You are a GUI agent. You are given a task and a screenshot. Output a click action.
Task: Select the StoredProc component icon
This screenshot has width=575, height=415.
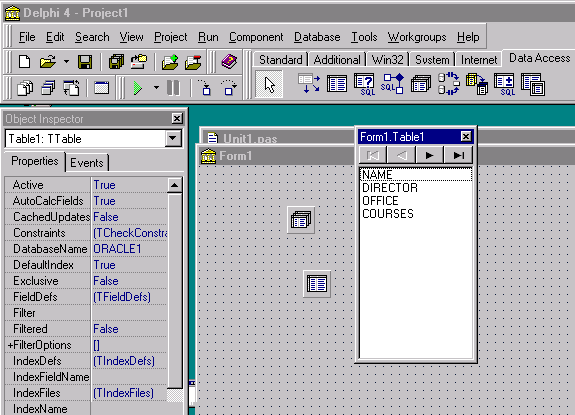click(392, 84)
